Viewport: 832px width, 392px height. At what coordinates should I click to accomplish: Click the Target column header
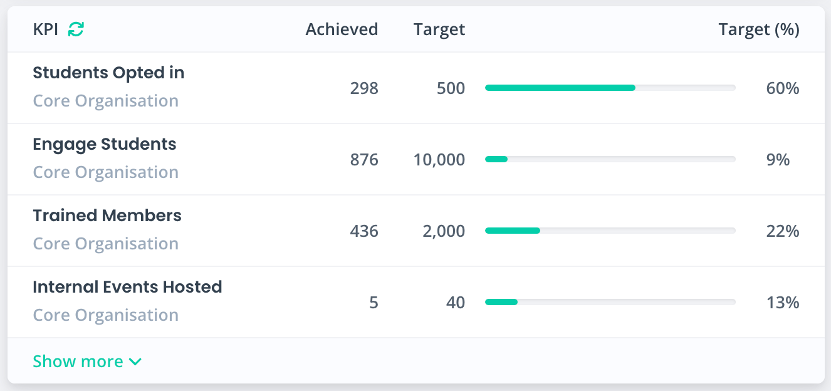click(x=439, y=30)
